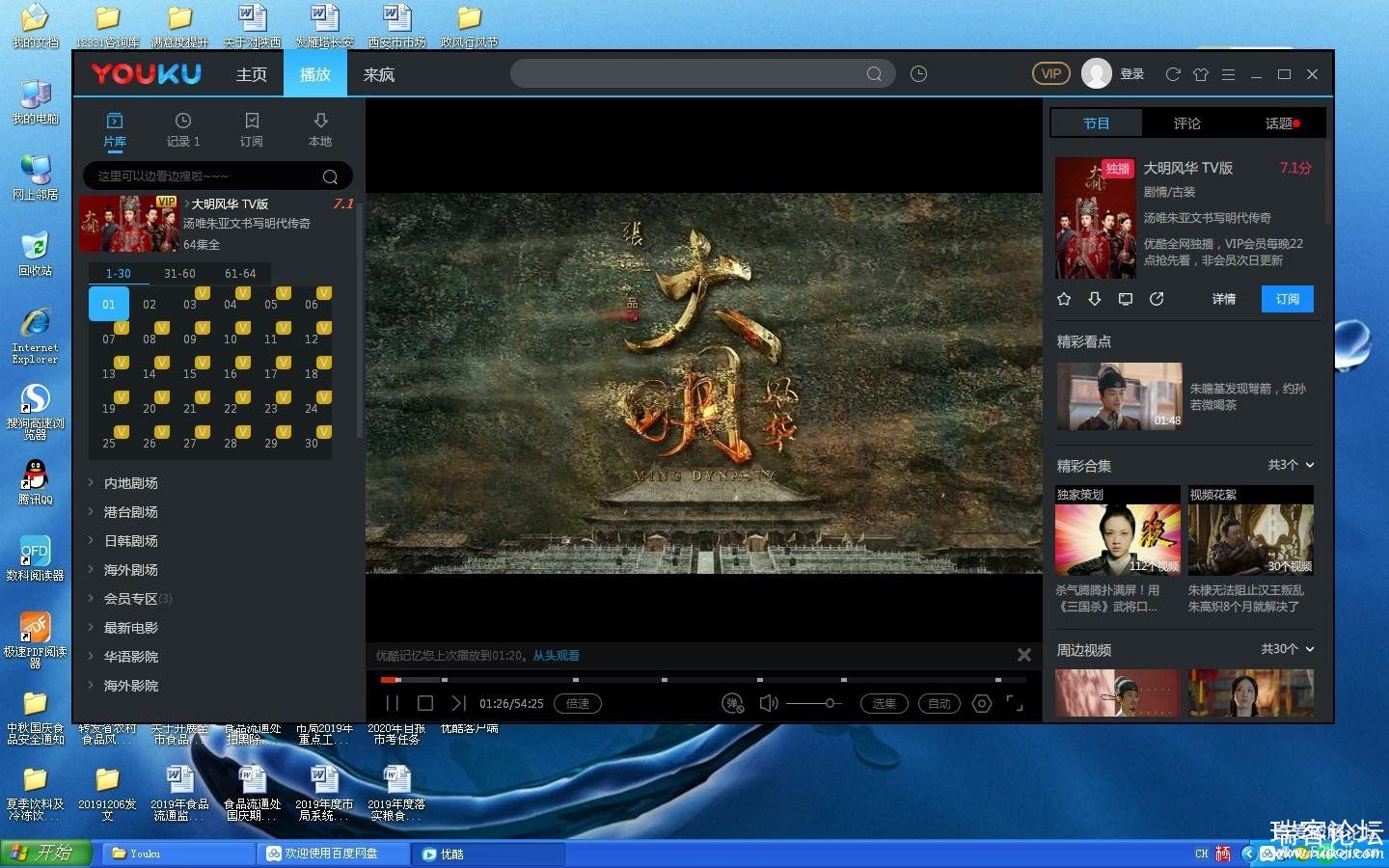
Task: Open the 视频花絮 collection thumbnail
Action: [x=1251, y=530]
